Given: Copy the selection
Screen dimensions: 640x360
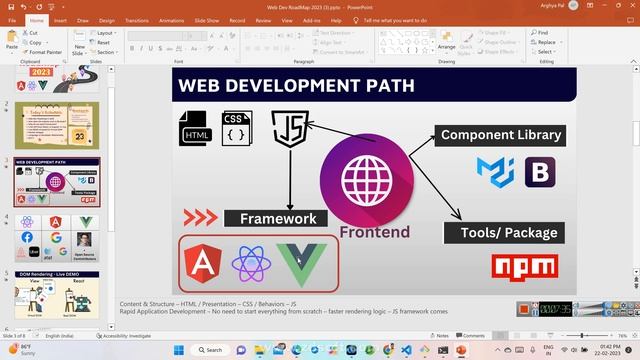Looking at the screenshot, I should 32,42.
